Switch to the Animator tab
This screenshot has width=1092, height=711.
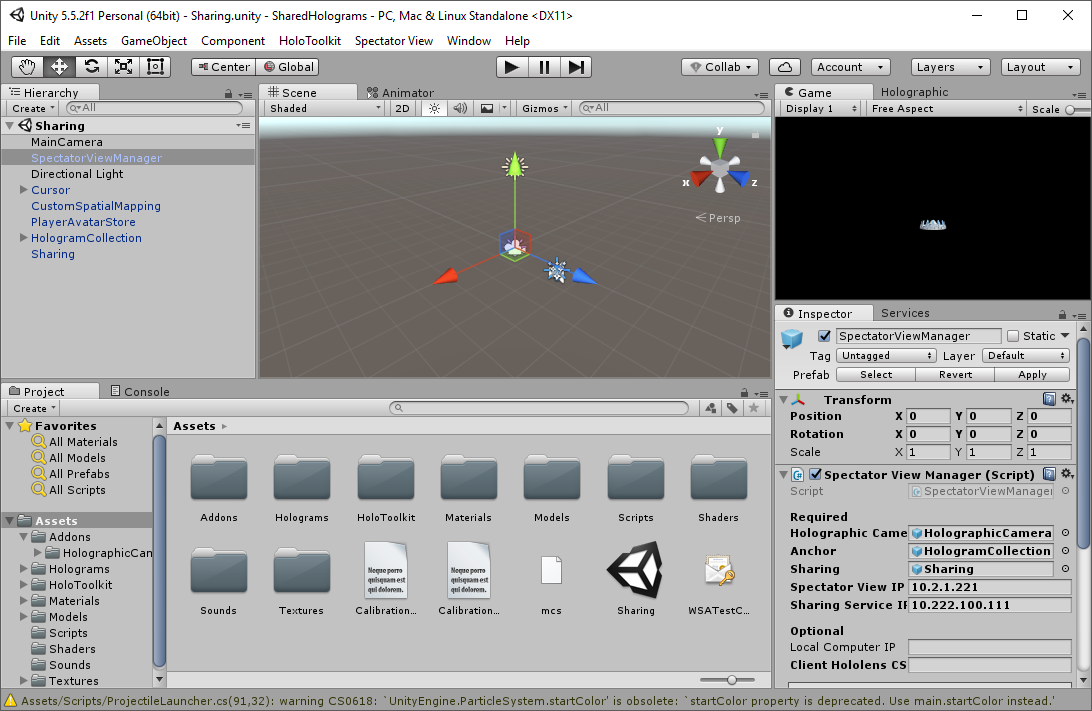(x=400, y=93)
